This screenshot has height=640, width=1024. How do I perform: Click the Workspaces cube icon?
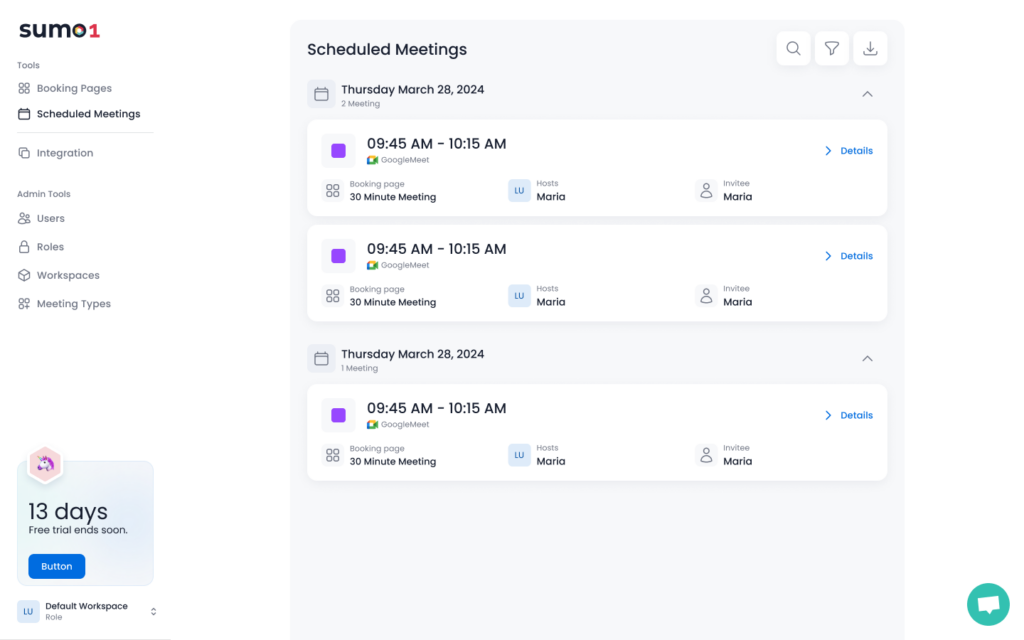click(24, 275)
